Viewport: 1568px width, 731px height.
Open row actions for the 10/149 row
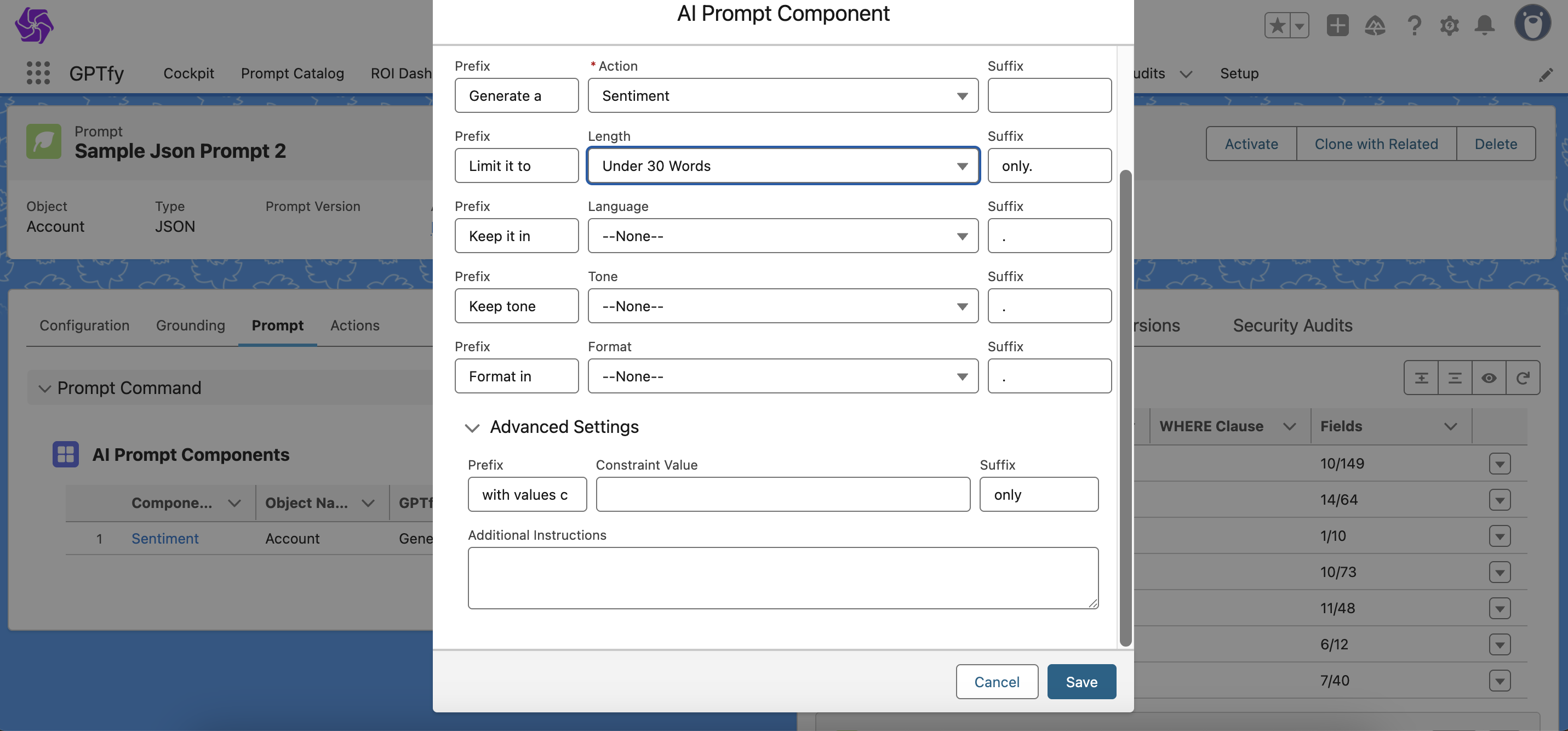point(1500,464)
